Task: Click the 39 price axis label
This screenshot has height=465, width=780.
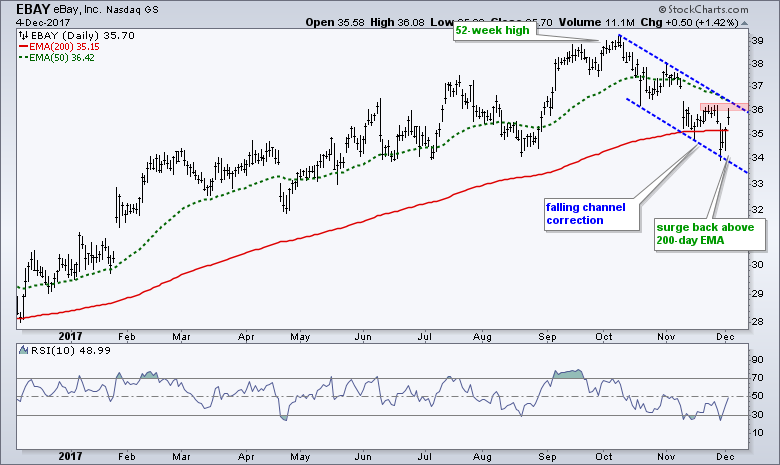Action: 757,41
